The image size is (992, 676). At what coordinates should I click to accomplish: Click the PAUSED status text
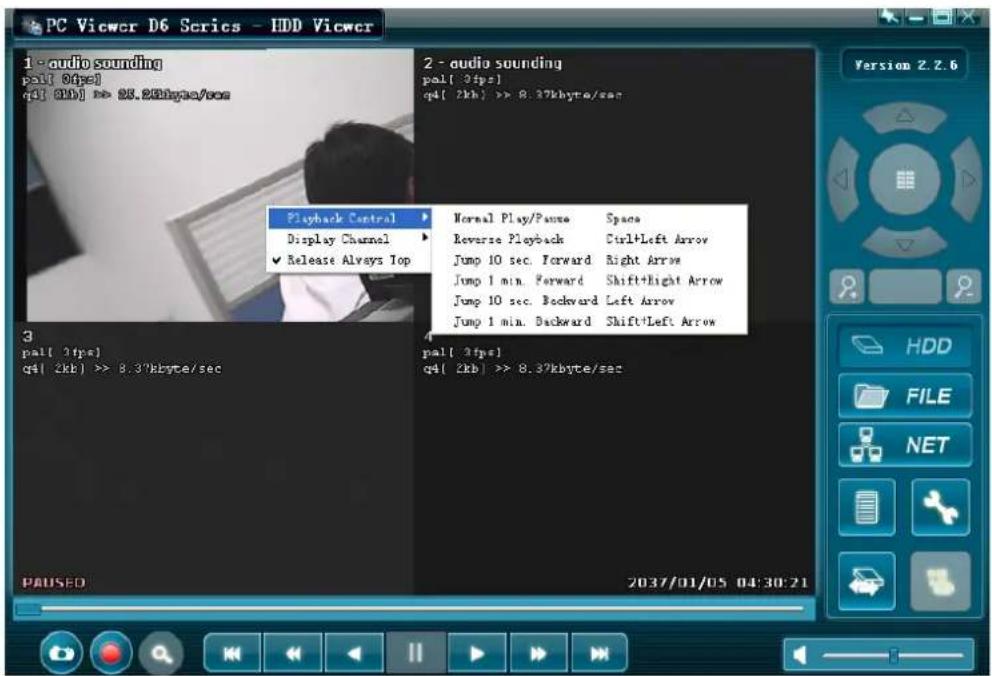pyautogui.click(x=54, y=582)
